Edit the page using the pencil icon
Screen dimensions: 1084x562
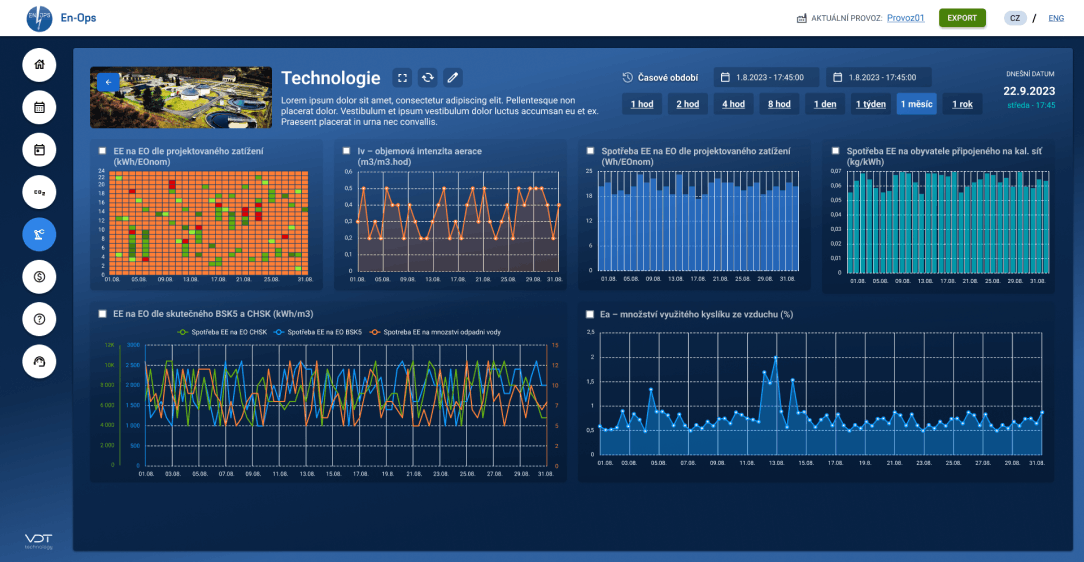[453, 78]
